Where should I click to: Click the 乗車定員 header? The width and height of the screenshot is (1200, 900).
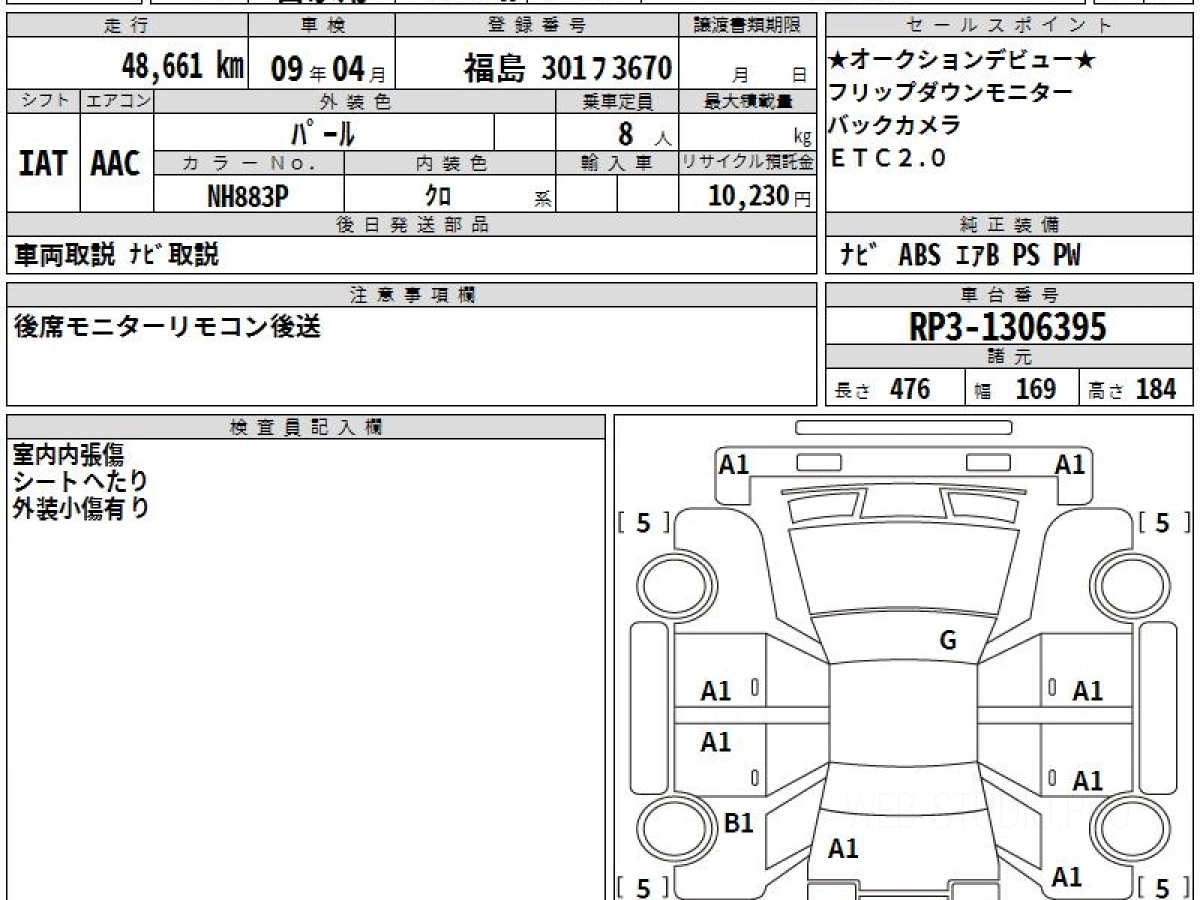(x=617, y=101)
